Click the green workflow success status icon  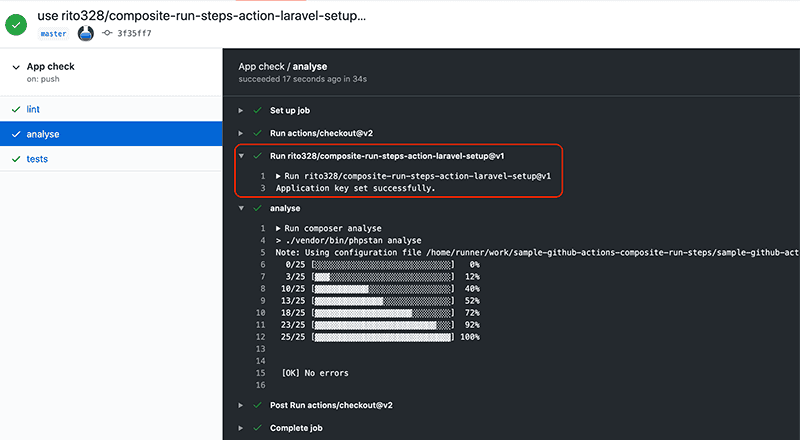(17, 24)
